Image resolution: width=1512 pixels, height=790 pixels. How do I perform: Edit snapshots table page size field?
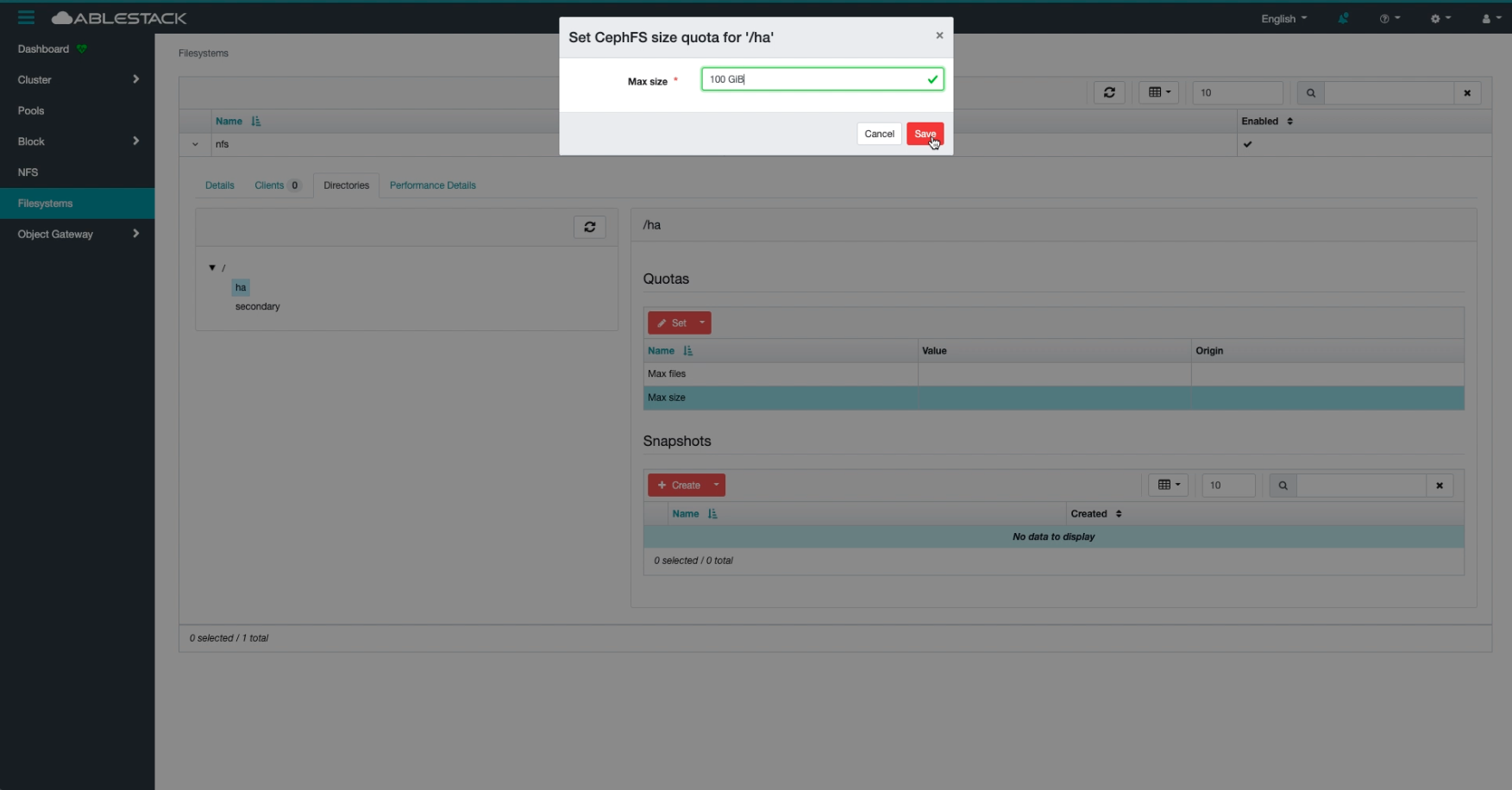click(x=1228, y=486)
